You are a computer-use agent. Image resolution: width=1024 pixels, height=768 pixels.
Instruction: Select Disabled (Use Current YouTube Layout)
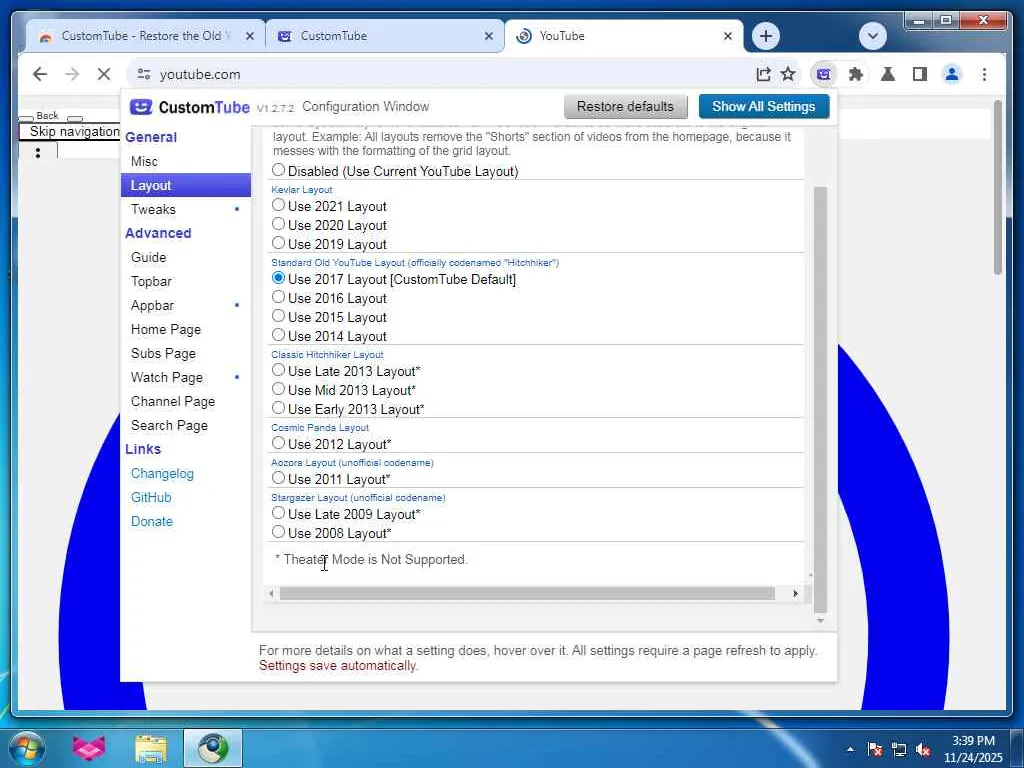pos(278,170)
